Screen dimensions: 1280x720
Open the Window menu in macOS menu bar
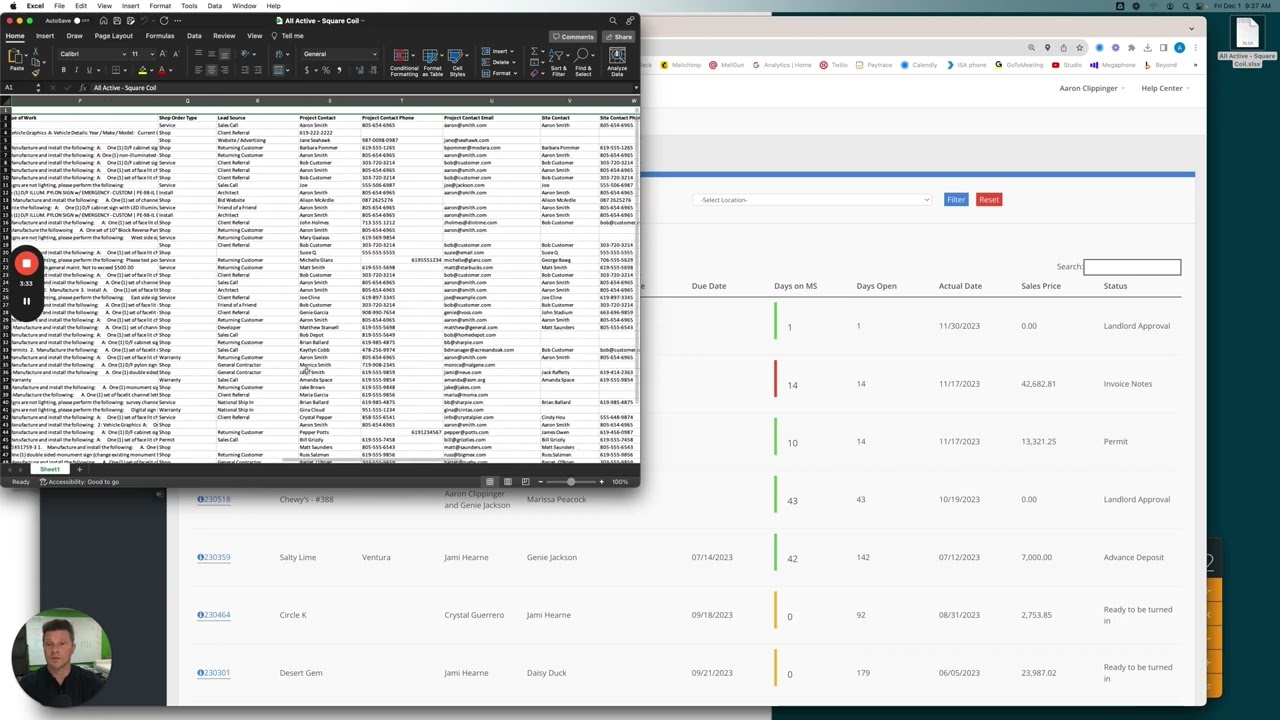point(244,6)
